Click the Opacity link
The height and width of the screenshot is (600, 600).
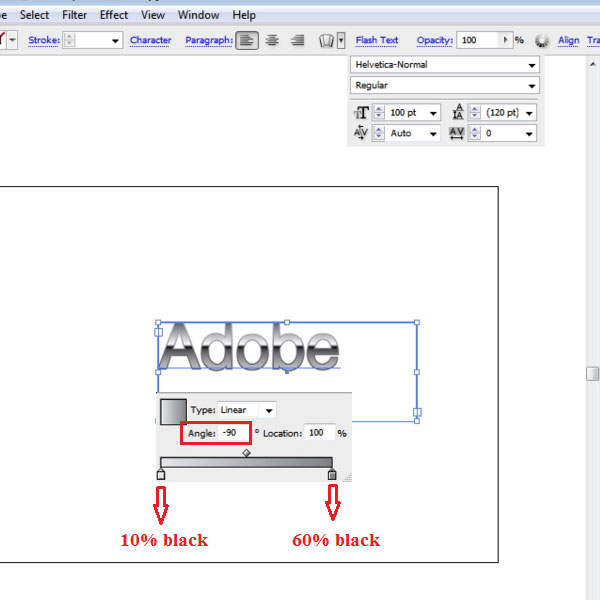(x=435, y=40)
